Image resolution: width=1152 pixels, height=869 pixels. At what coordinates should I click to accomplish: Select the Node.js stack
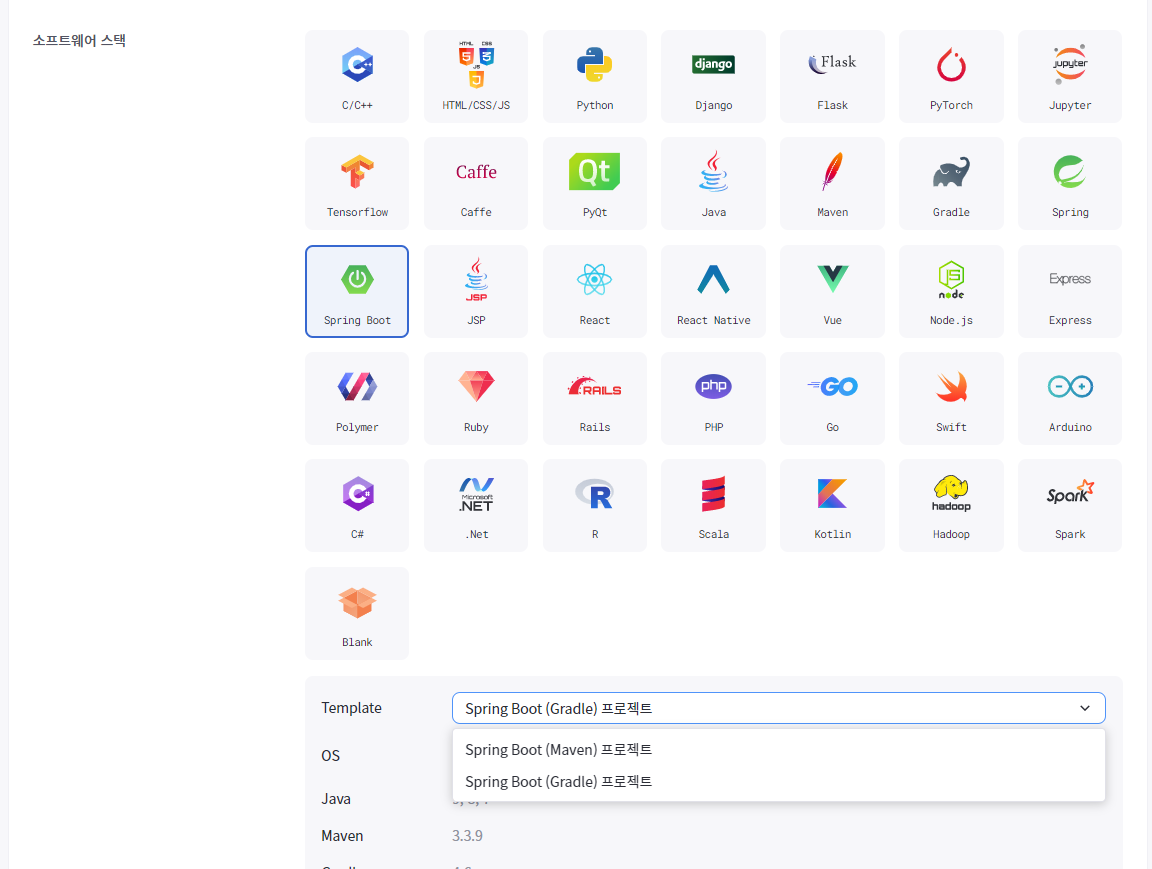[x=951, y=292]
